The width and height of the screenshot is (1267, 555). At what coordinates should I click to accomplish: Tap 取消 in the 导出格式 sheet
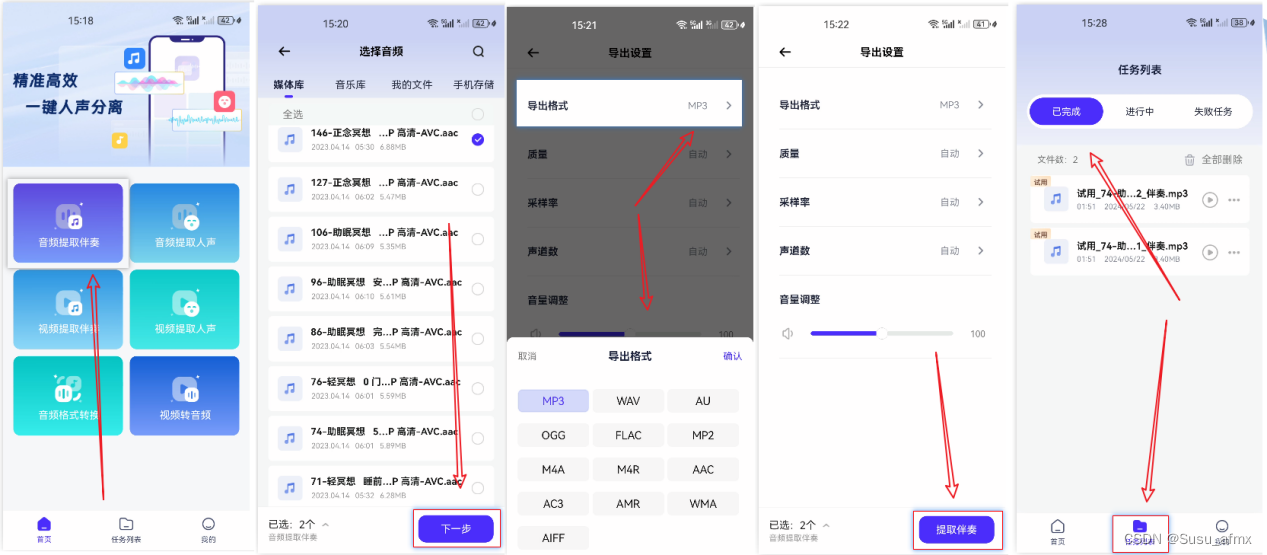point(527,356)
